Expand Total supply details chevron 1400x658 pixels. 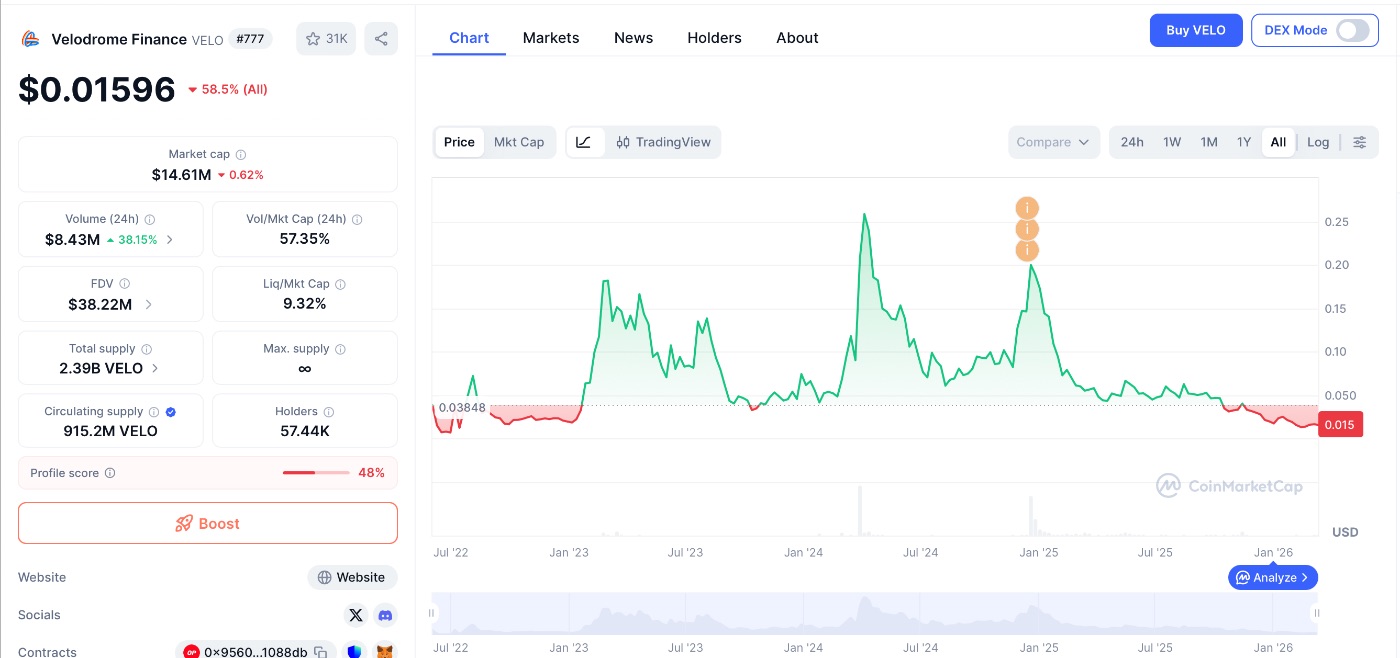[154, 368]
